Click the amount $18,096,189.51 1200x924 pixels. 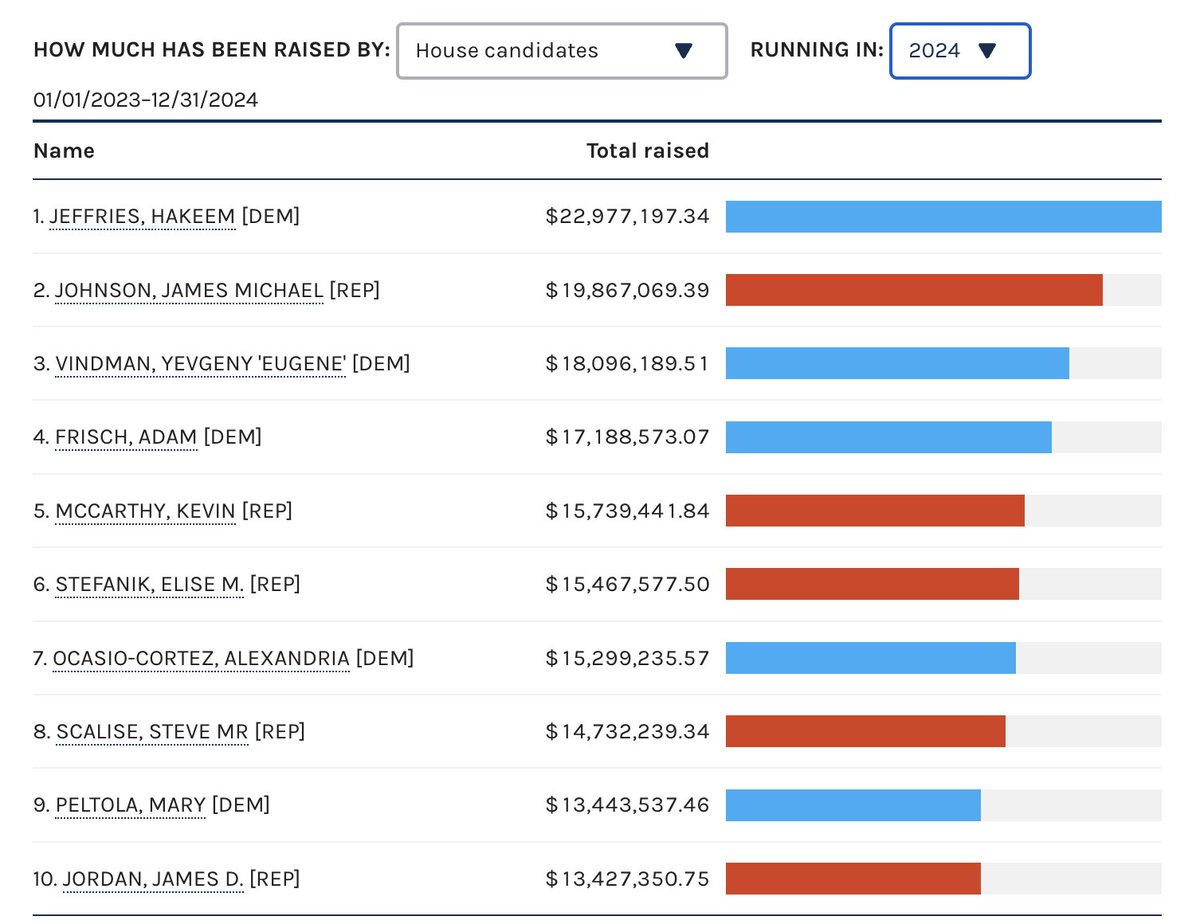pyautogui.click(x=627, y=363)
